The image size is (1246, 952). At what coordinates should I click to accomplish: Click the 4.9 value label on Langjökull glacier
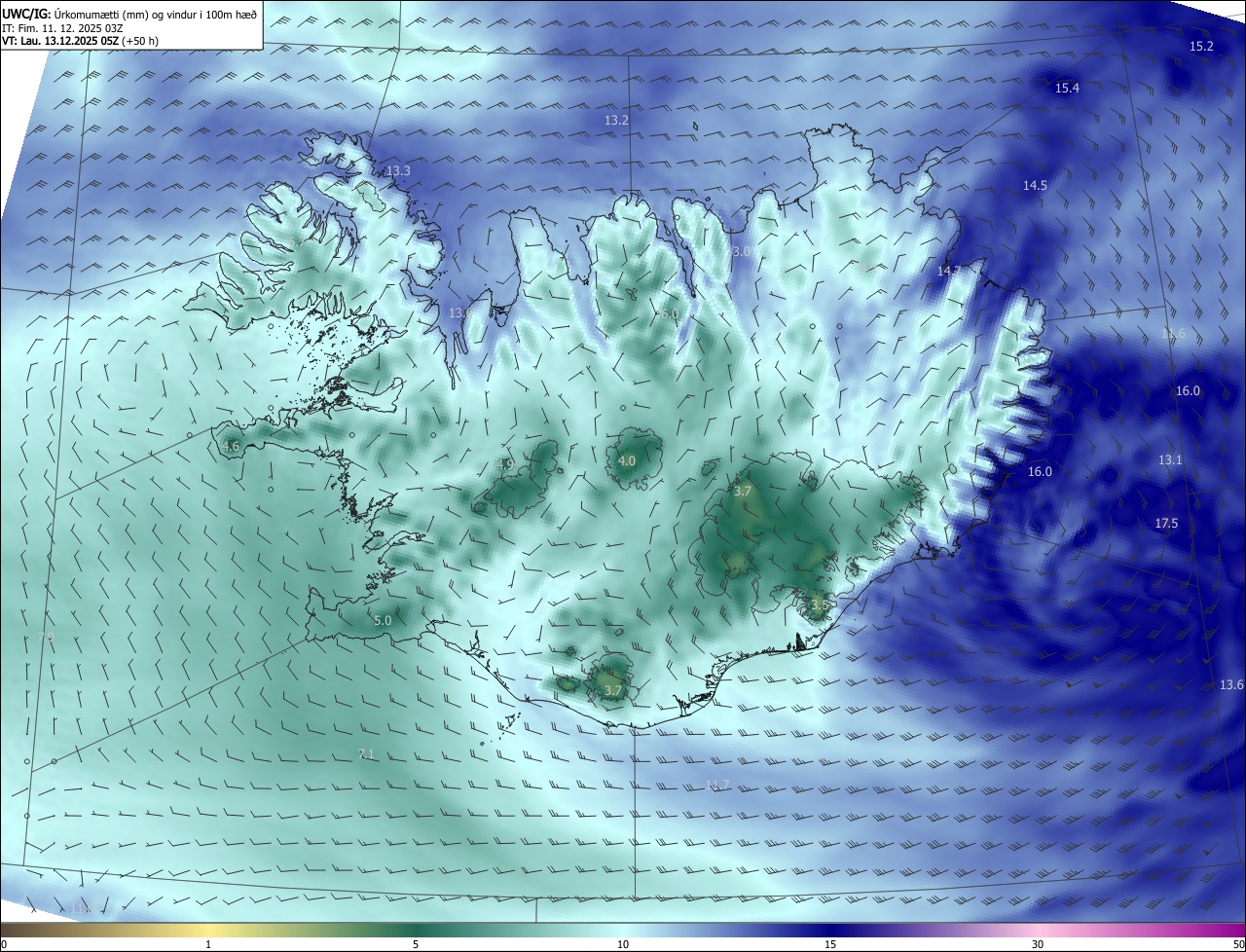(505, 464)
